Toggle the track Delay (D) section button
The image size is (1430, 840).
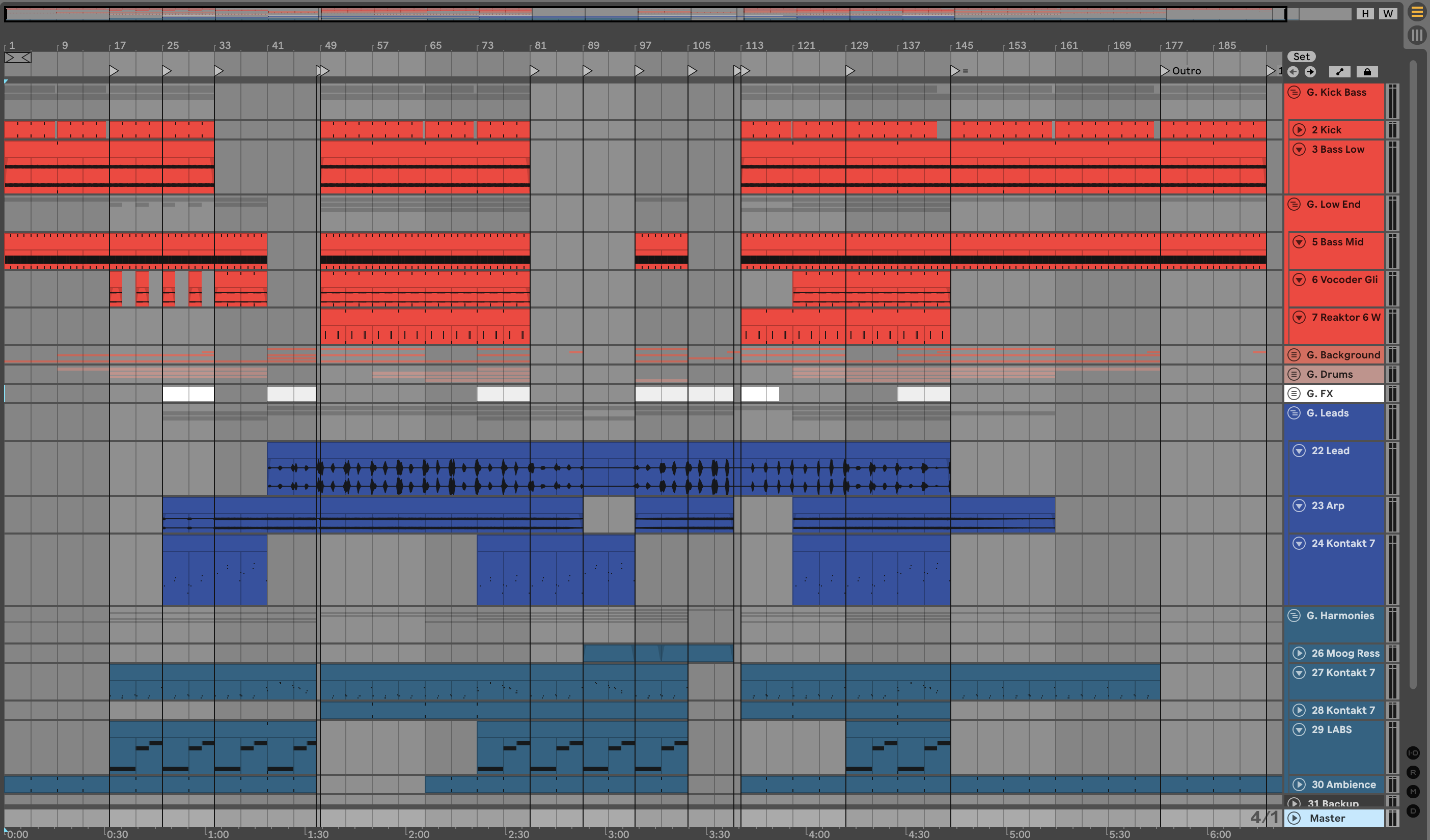(1413, 810)
